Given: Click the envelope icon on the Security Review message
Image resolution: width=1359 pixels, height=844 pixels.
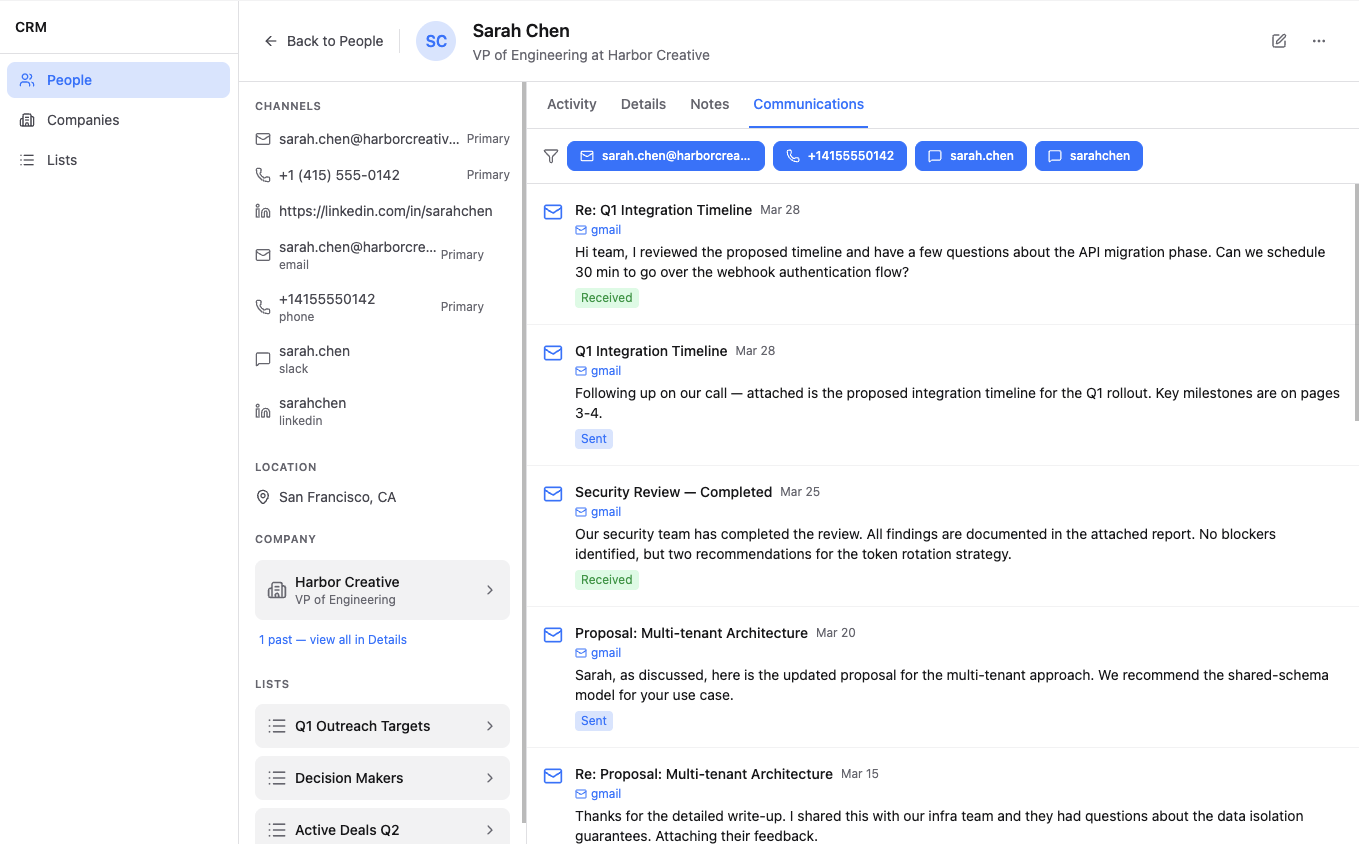Looking at the screenshot, I should pos(553,493).
